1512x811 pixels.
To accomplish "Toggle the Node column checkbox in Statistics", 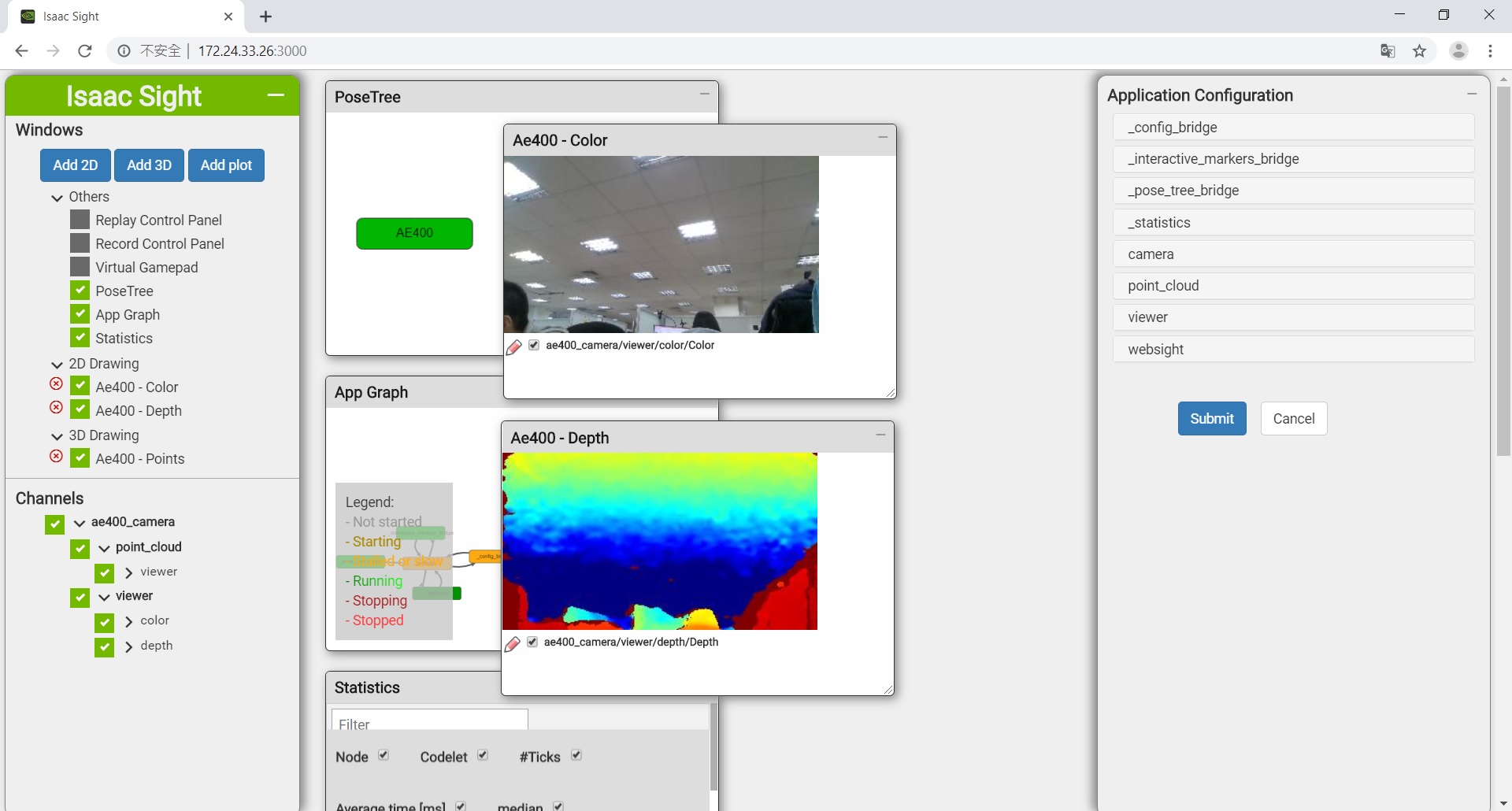I will point(384,755).
